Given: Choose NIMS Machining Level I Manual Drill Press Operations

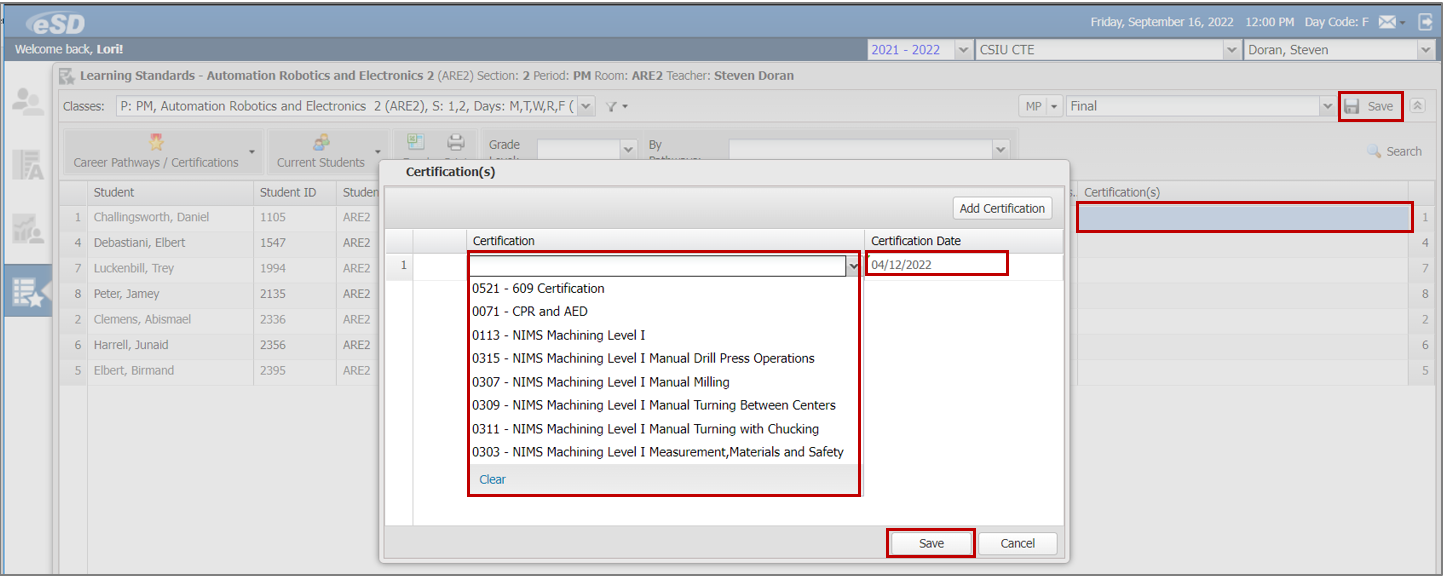Looking at the screenshot, I should (x=664, y=358).
